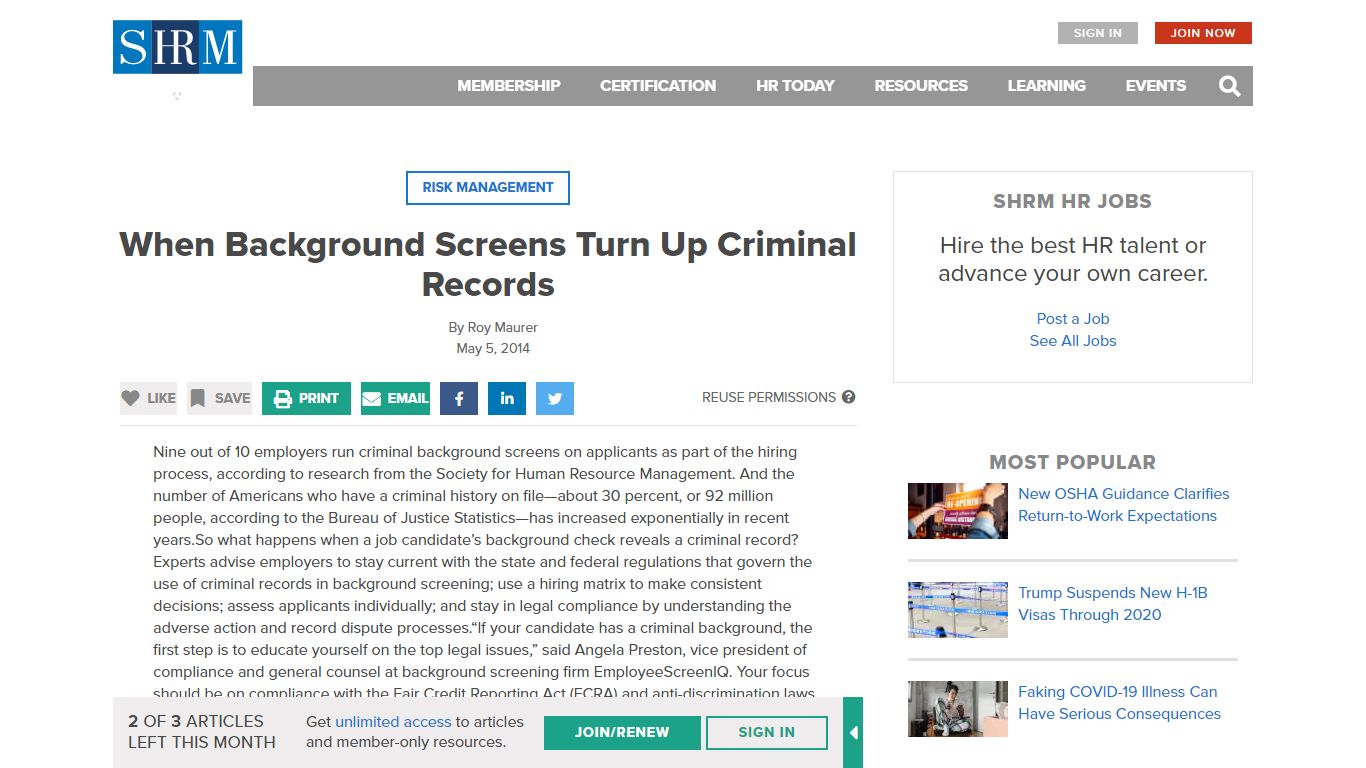Print the article
Screen dimensions: 1366x768
(306, 398)
